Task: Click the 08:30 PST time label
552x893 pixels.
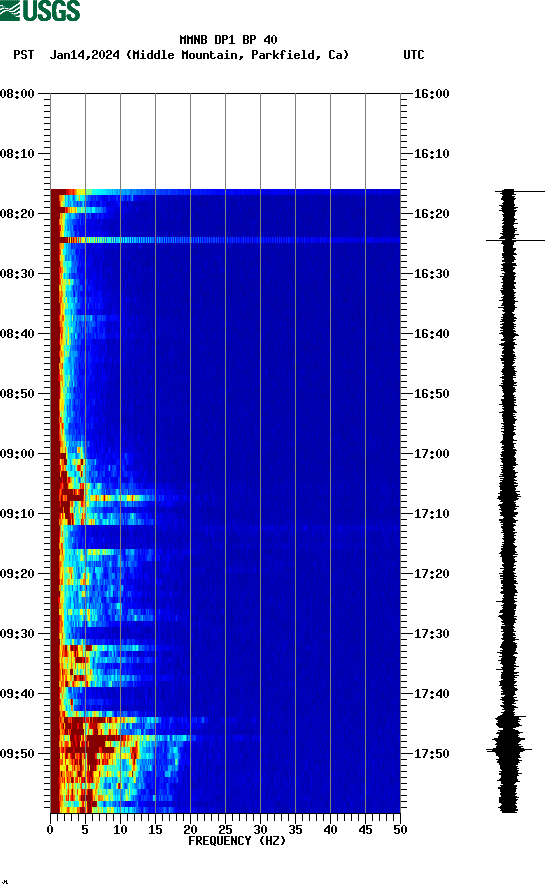Action: (x=18, y=273)
